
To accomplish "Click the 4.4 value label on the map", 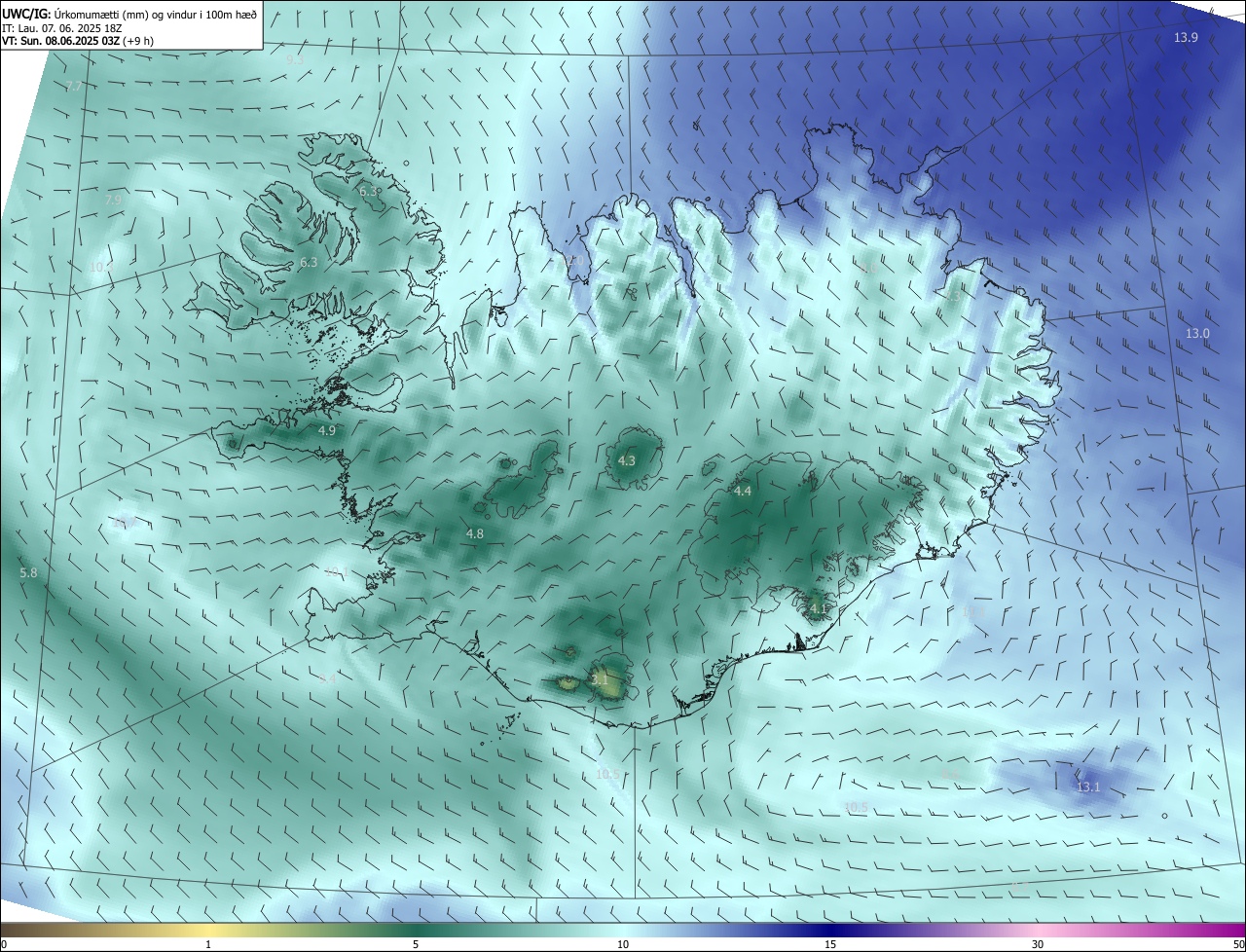I will coord(743,492).
